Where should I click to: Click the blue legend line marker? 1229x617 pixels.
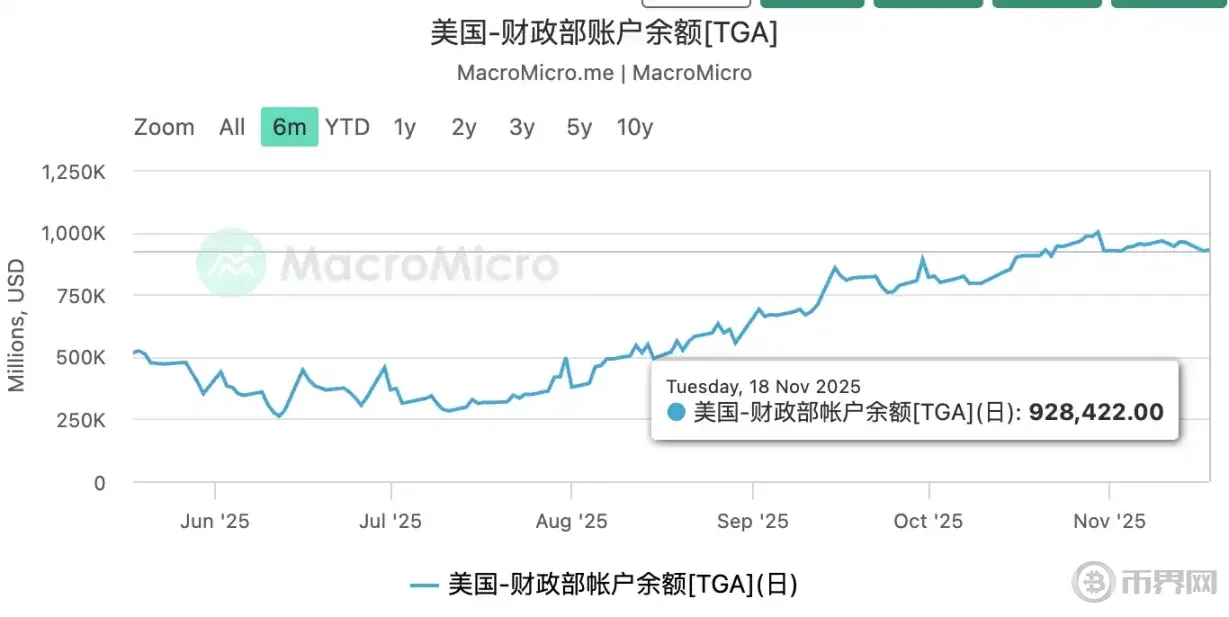425,585
